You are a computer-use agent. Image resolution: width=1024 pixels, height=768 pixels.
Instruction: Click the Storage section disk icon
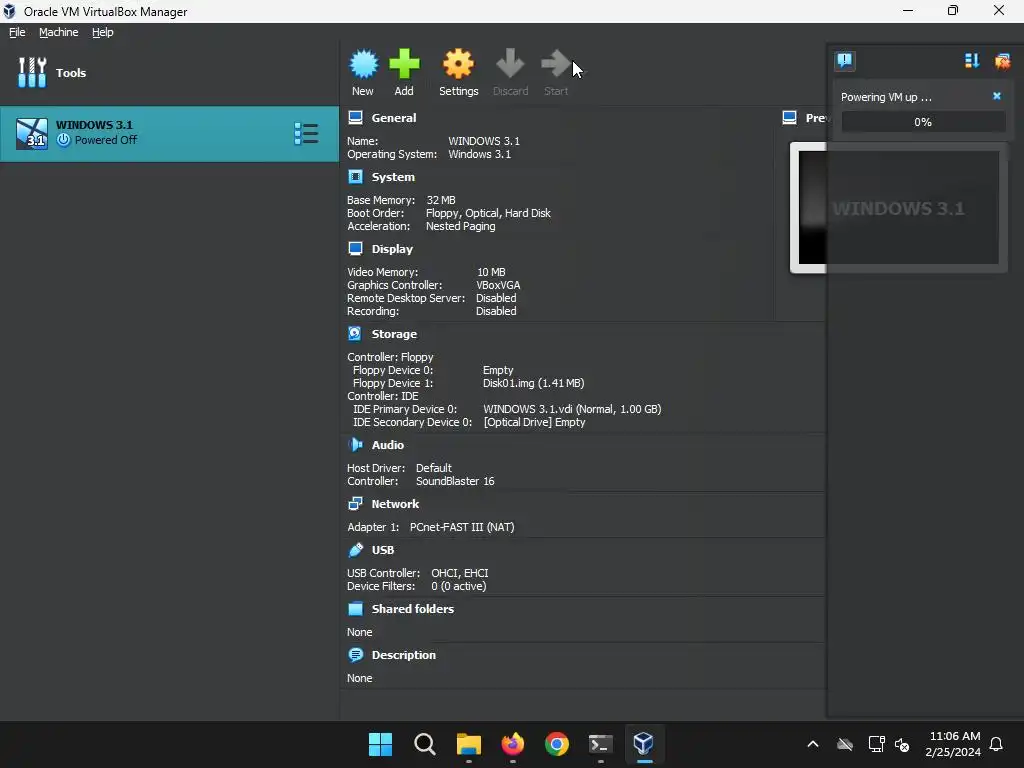click(355, 334)
